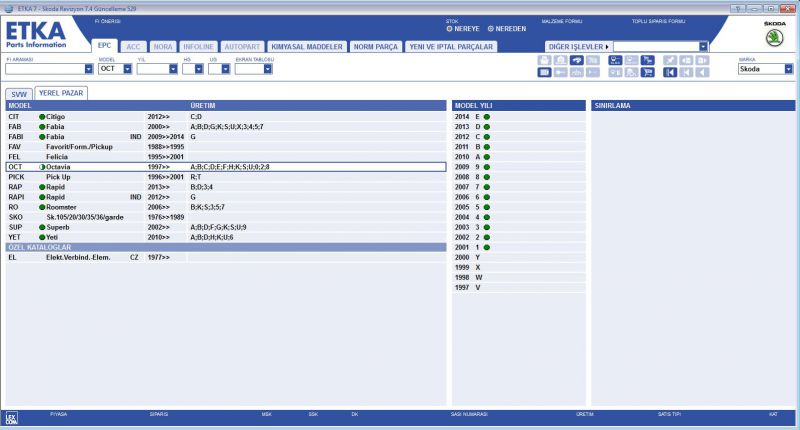Switch to the EPC tab
Screen dimensions: 800x430
pos(105,45)
